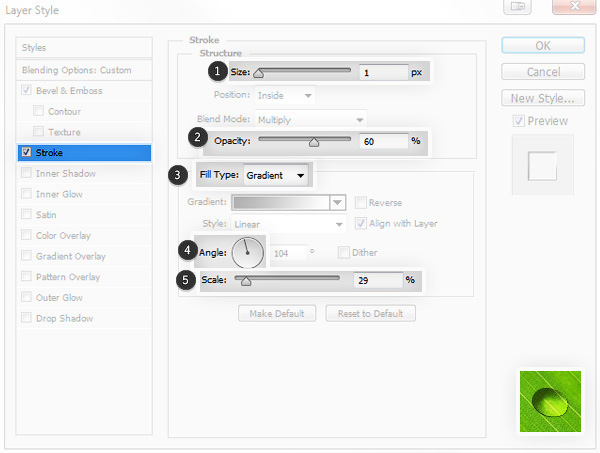Toggle the Preview checkbox

518,121
